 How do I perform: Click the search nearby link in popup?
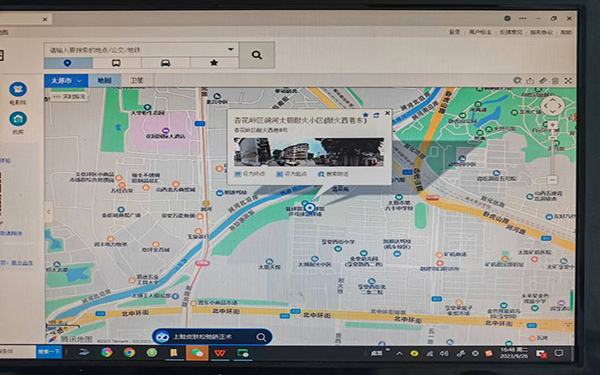click(333, 174)
